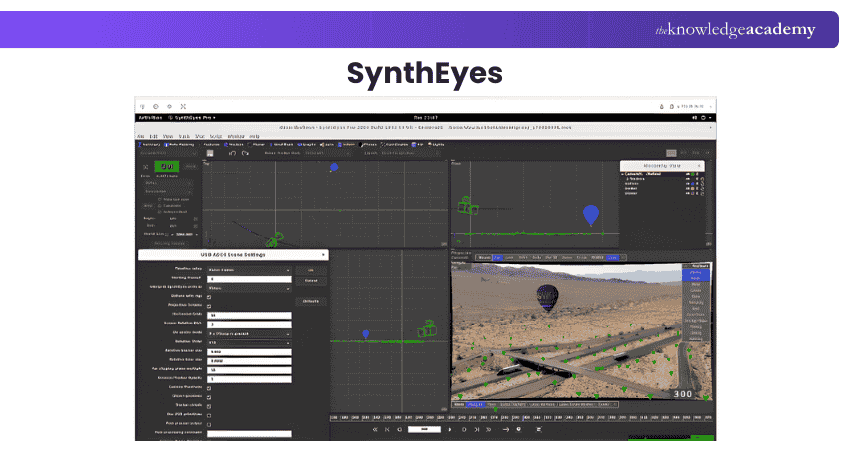Click OK in USD ASCII Scene Settings
850x450 pixels.
point(311,270)
